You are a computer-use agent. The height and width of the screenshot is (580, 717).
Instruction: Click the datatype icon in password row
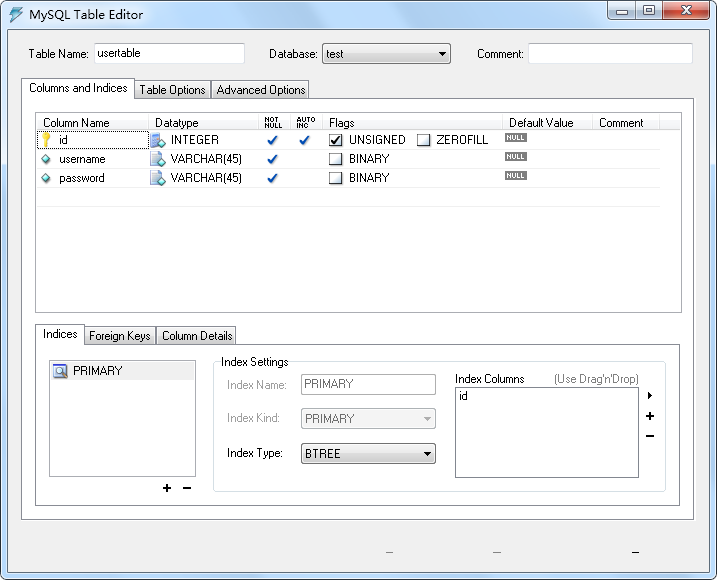pos(158,178)
